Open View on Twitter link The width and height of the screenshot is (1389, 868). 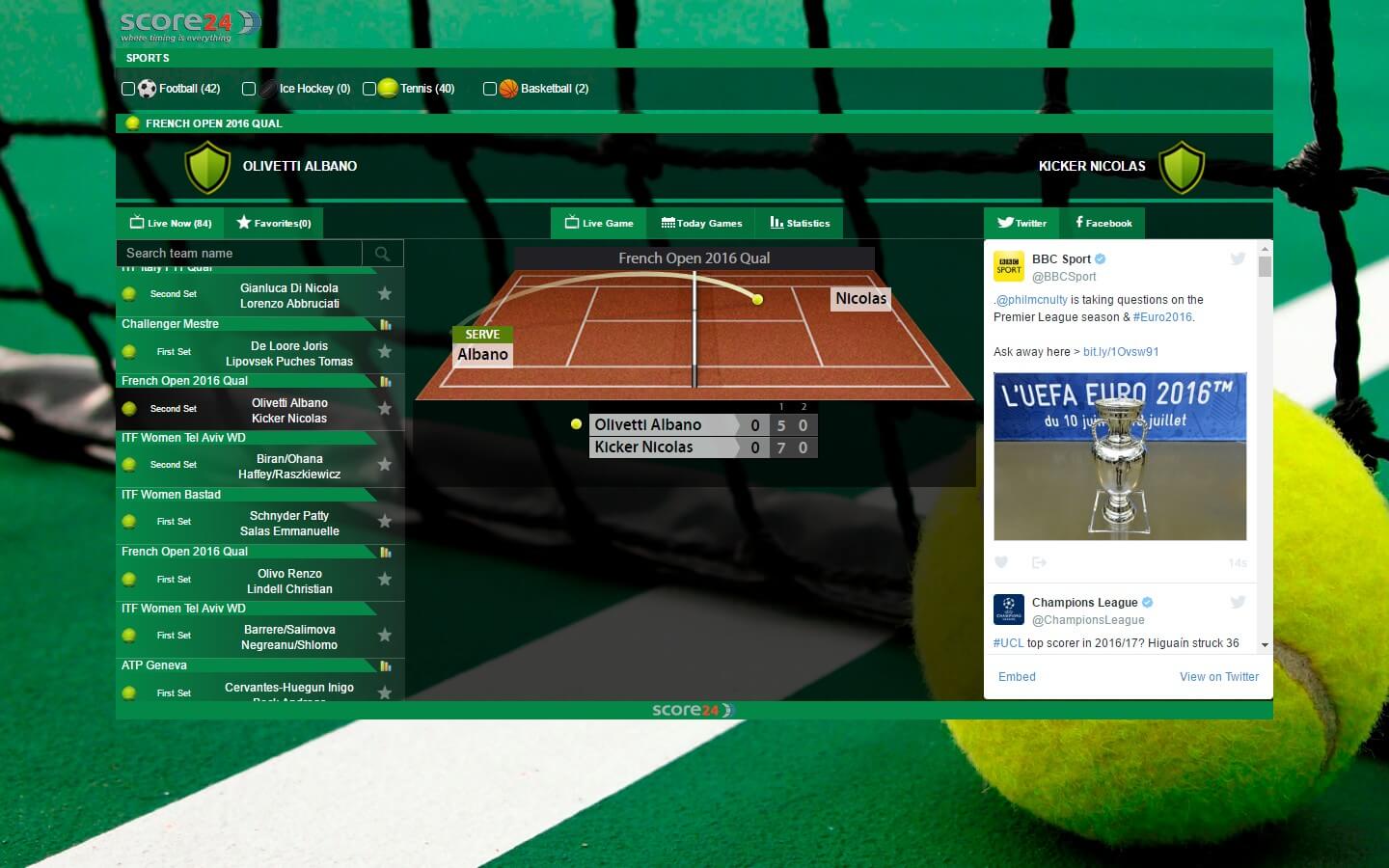tap(1218, 677)
